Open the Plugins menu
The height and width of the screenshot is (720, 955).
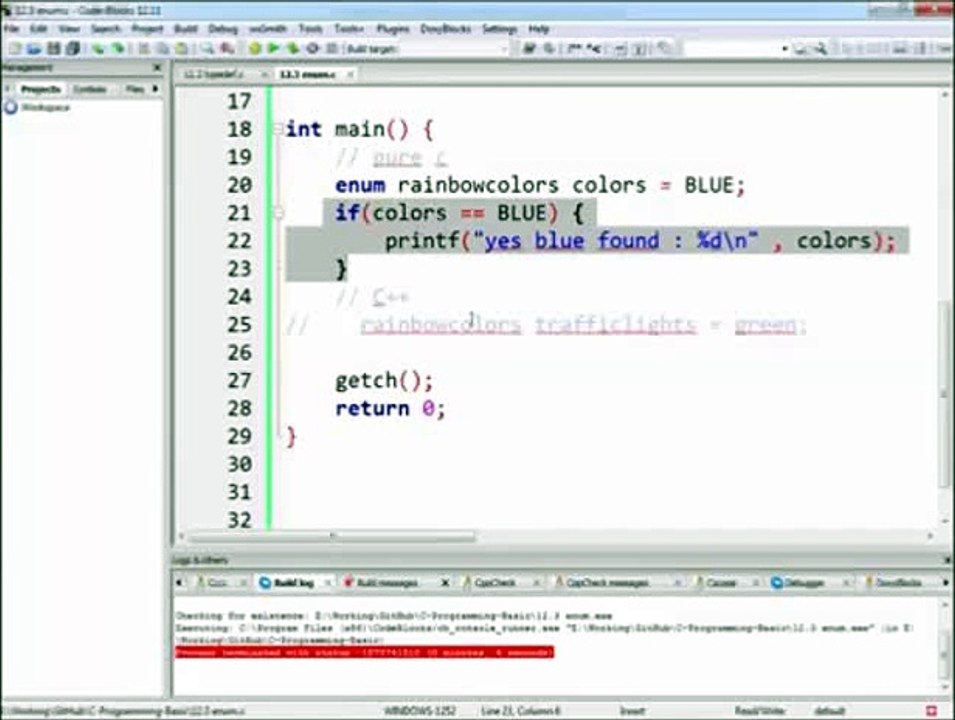click(x=393, y=29)
